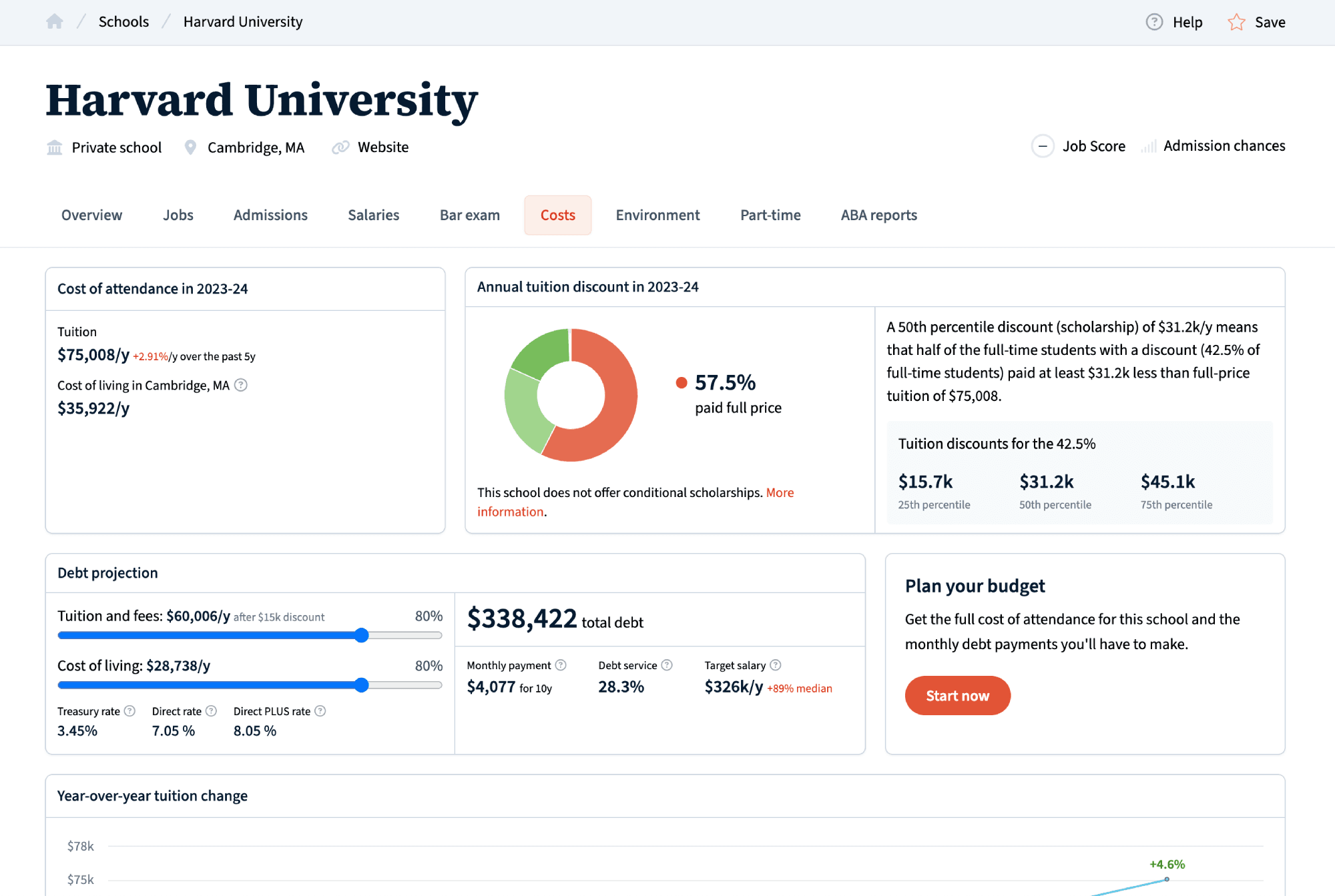Click the Save star icon
Image resolution: width=1335 pixels, height=896 pixels.
tap(1236, 22)
